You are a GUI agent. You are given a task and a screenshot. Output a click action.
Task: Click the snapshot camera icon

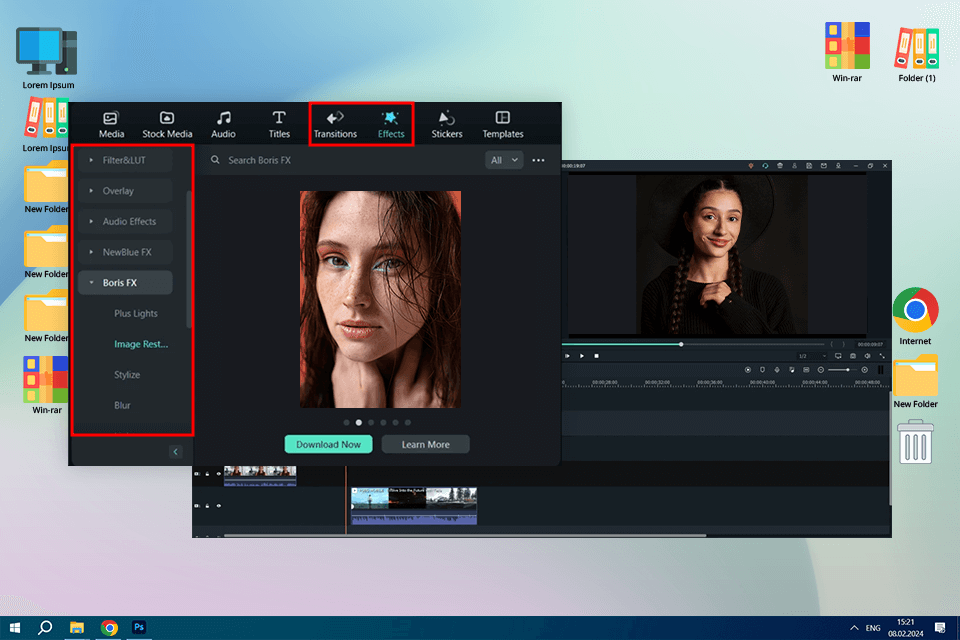(x=853, y=356)
